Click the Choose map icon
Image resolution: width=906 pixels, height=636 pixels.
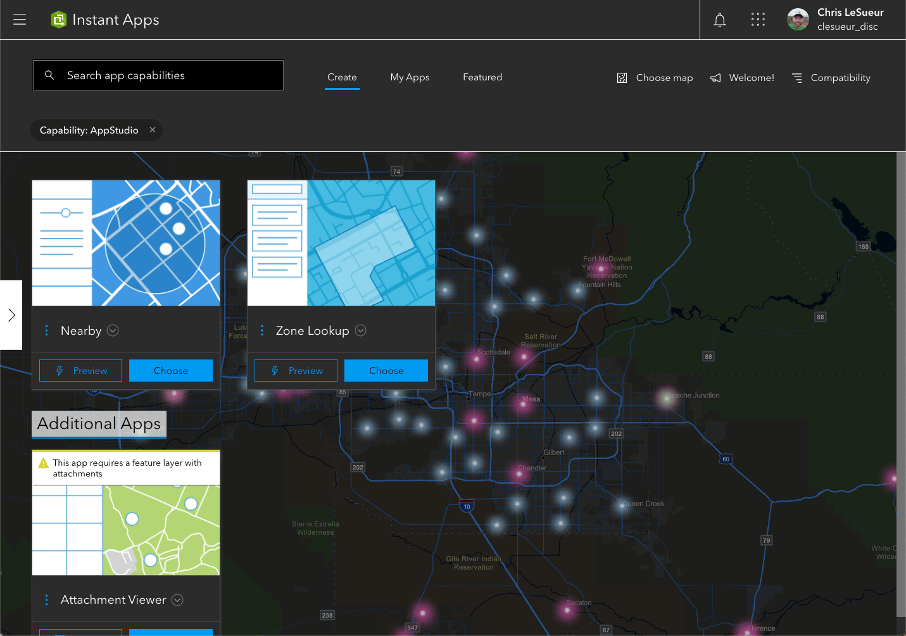622,78
